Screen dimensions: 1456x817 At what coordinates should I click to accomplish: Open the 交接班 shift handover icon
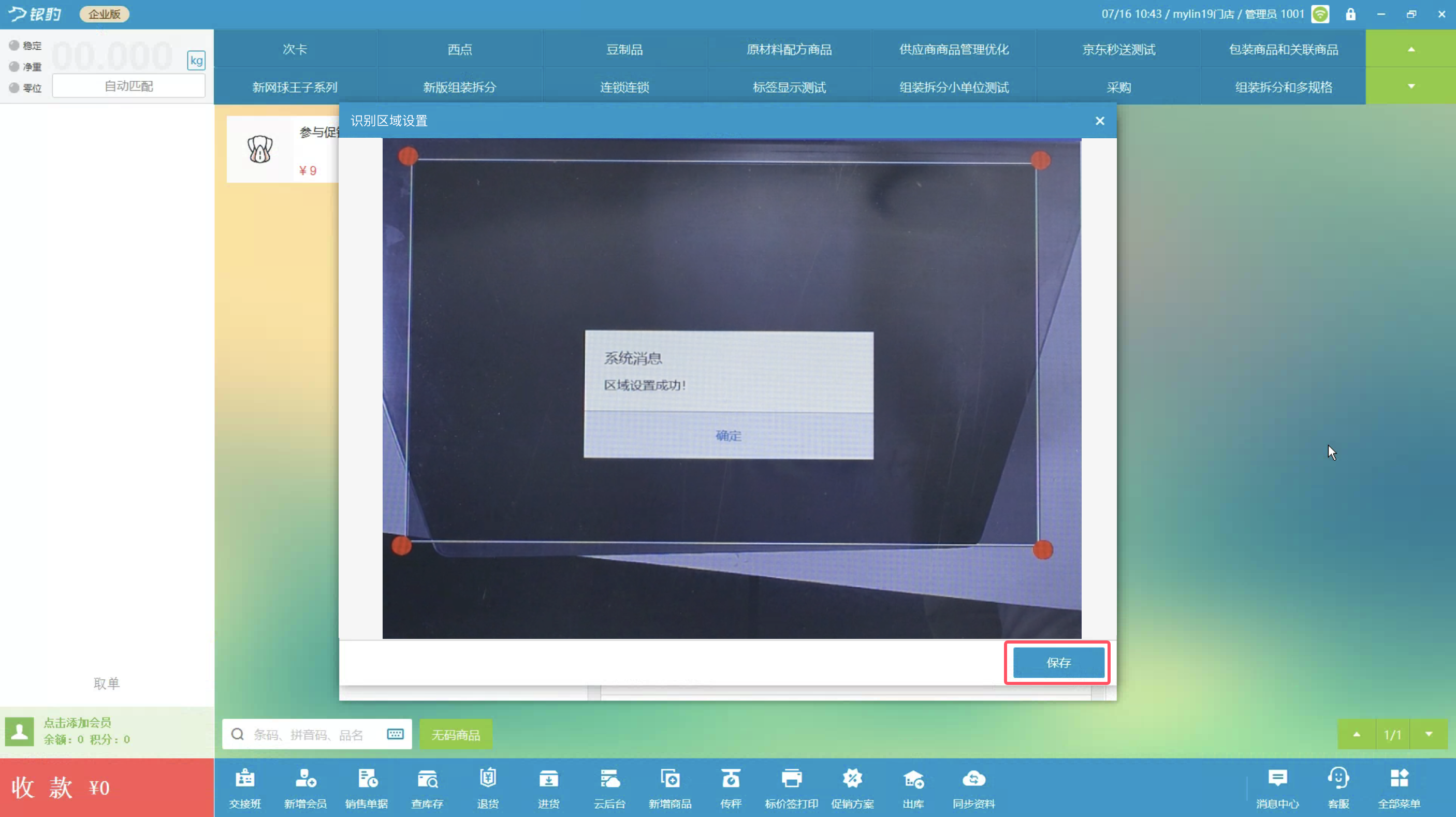pos(245,787)
